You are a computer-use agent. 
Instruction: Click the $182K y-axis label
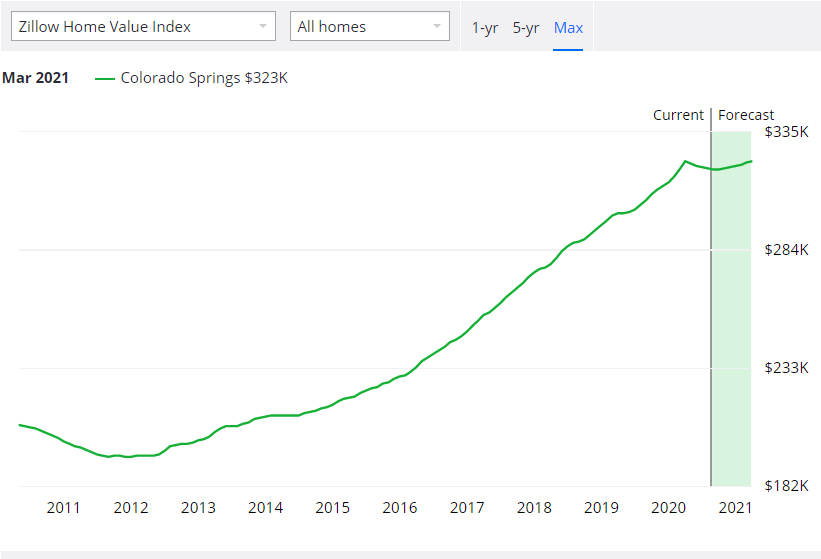(x=786, y=486)
